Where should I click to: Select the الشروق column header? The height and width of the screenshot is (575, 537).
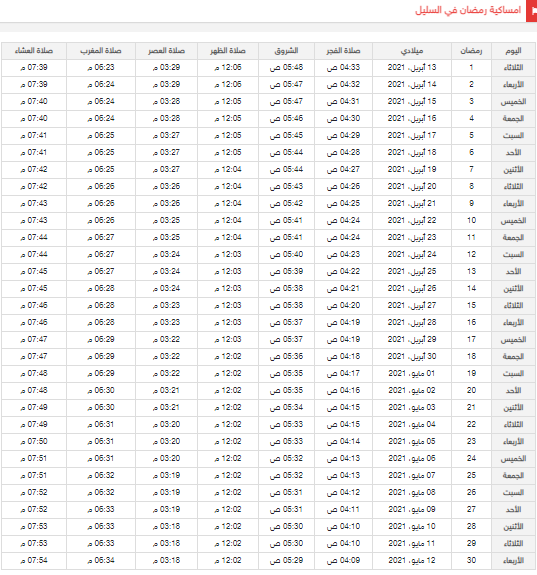coord(286,51)
